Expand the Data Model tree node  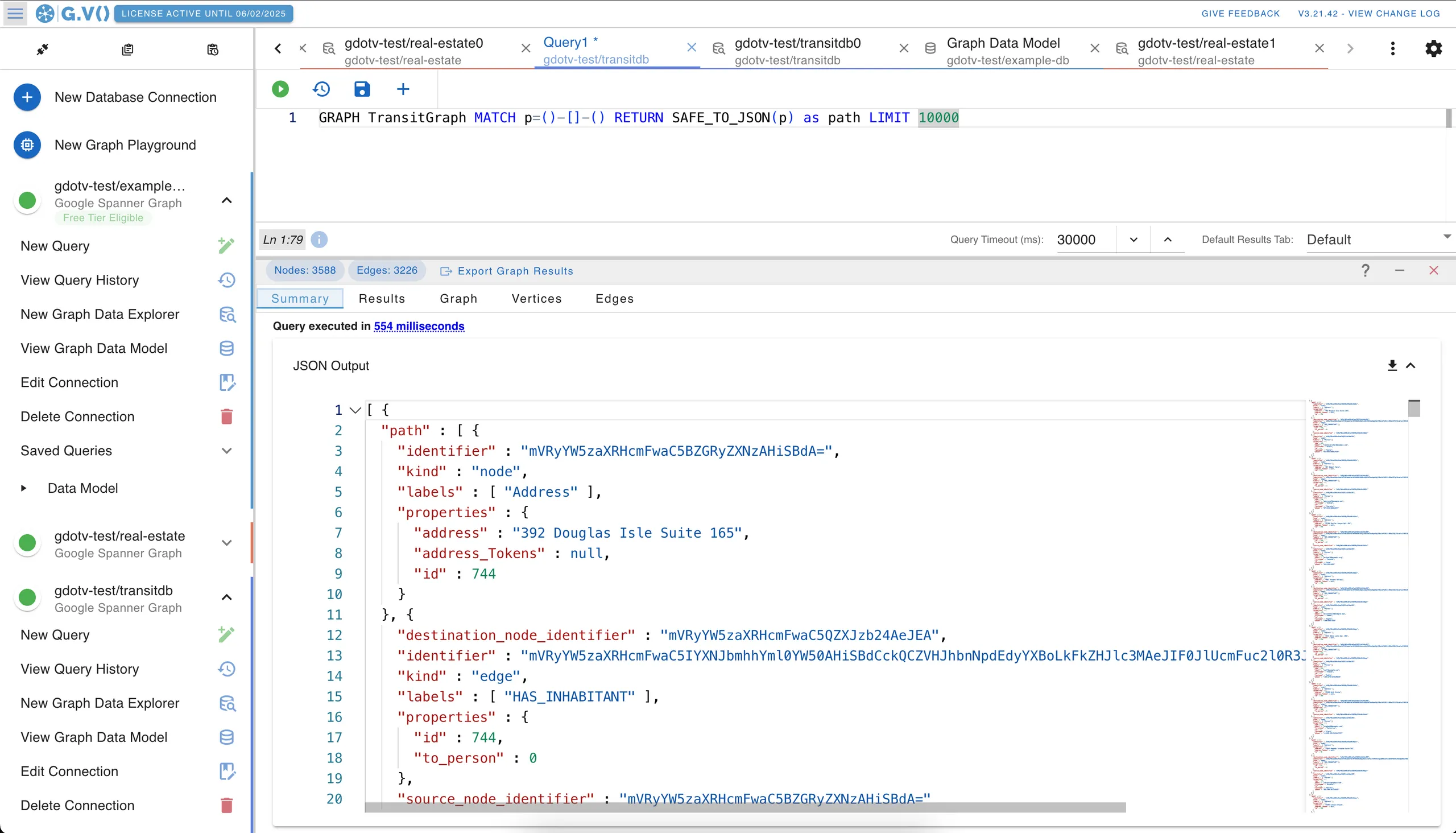tap(23, 489)
